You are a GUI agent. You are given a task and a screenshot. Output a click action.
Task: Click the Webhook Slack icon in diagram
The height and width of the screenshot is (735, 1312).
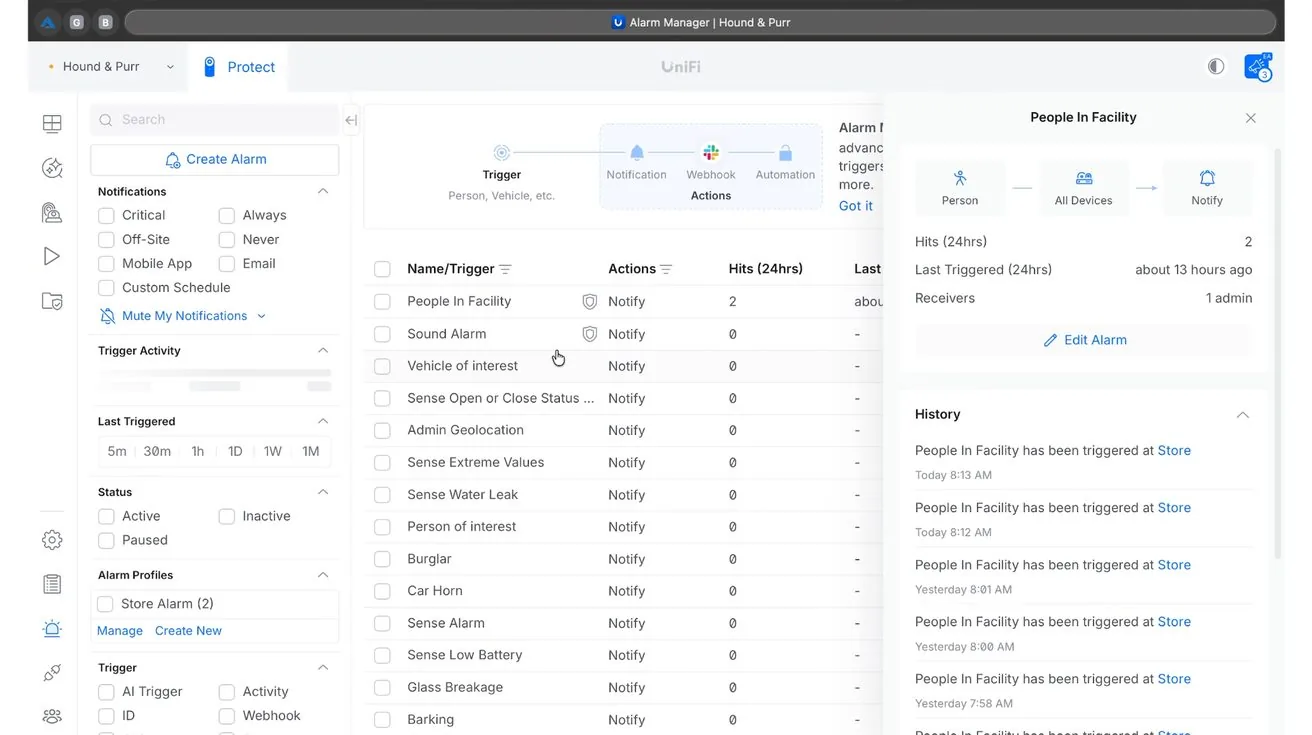(711, 153)
